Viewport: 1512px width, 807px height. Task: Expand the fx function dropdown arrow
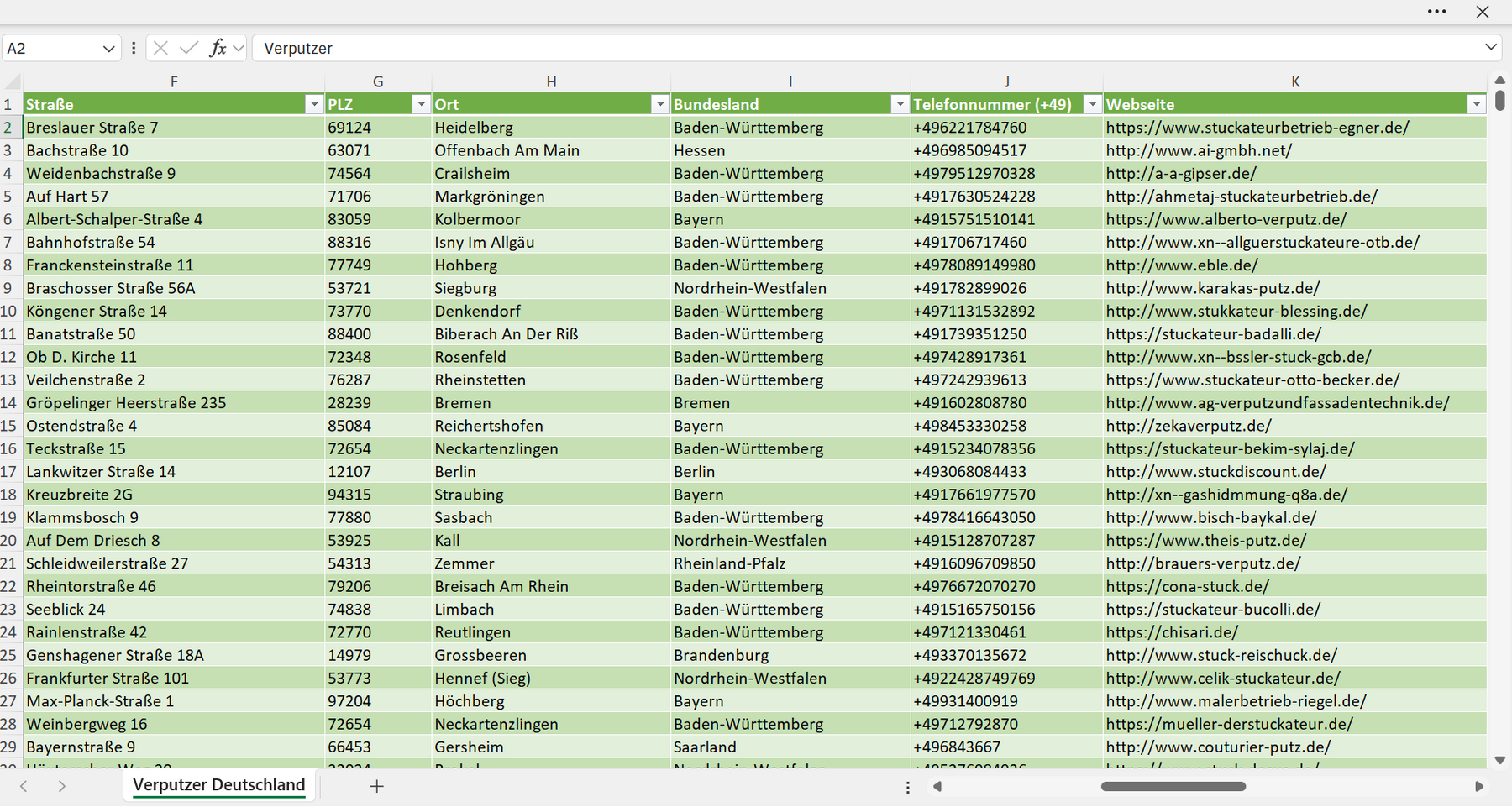[x=239, y=49]
